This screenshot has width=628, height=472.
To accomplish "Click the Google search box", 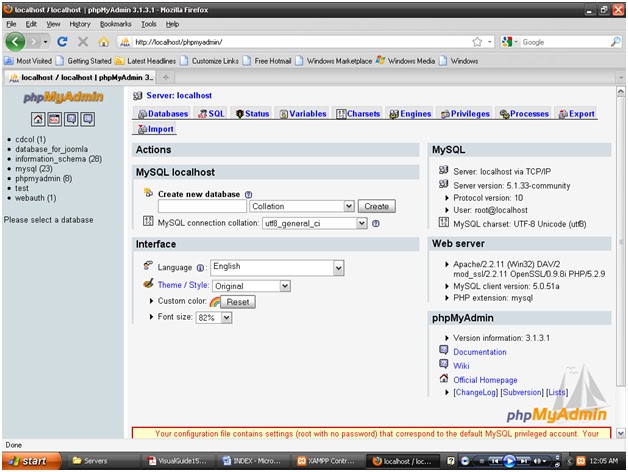I will click(565, 42).
